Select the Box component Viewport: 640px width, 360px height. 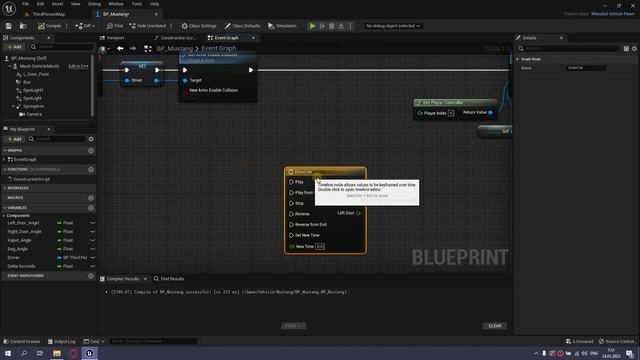(x=27, y=82)
